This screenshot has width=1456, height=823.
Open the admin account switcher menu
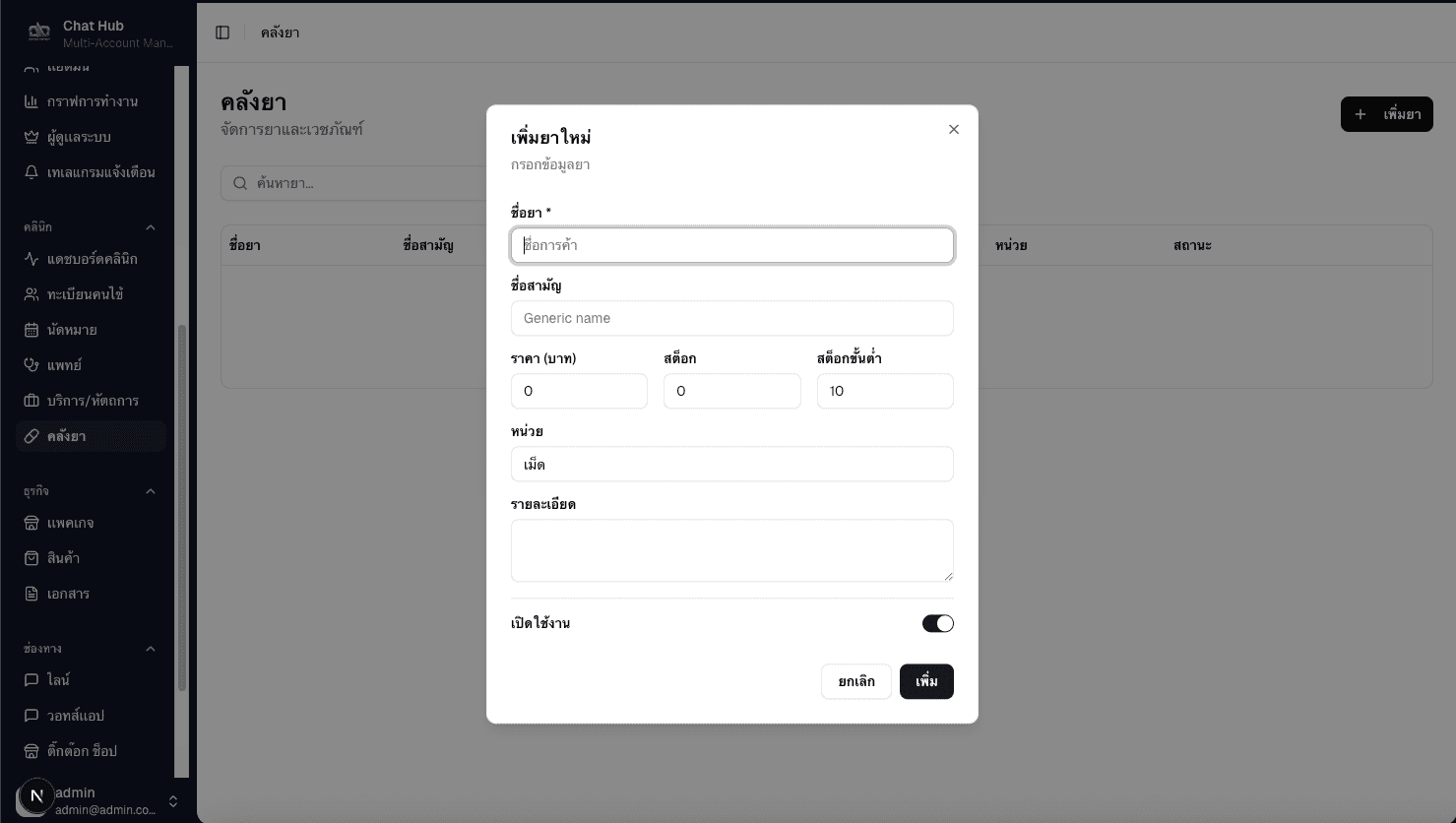click(173, 801)
